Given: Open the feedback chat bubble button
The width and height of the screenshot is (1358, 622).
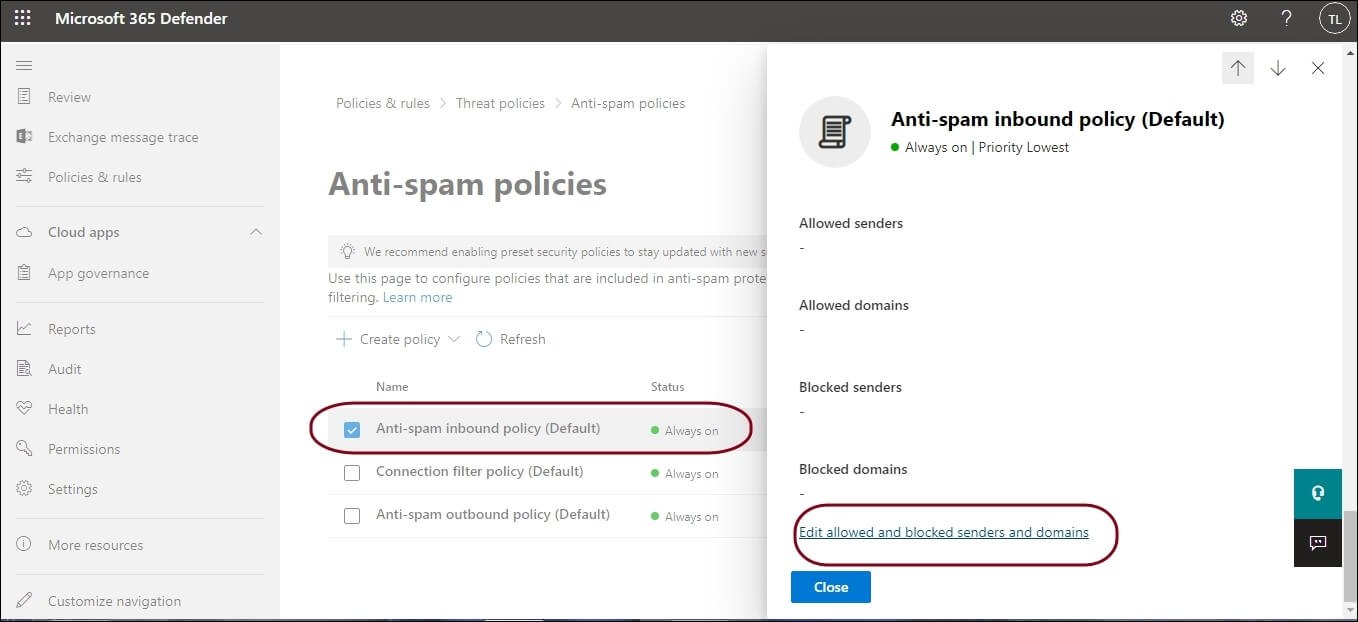Looking at the screenshot, I should coord(1318,543).
